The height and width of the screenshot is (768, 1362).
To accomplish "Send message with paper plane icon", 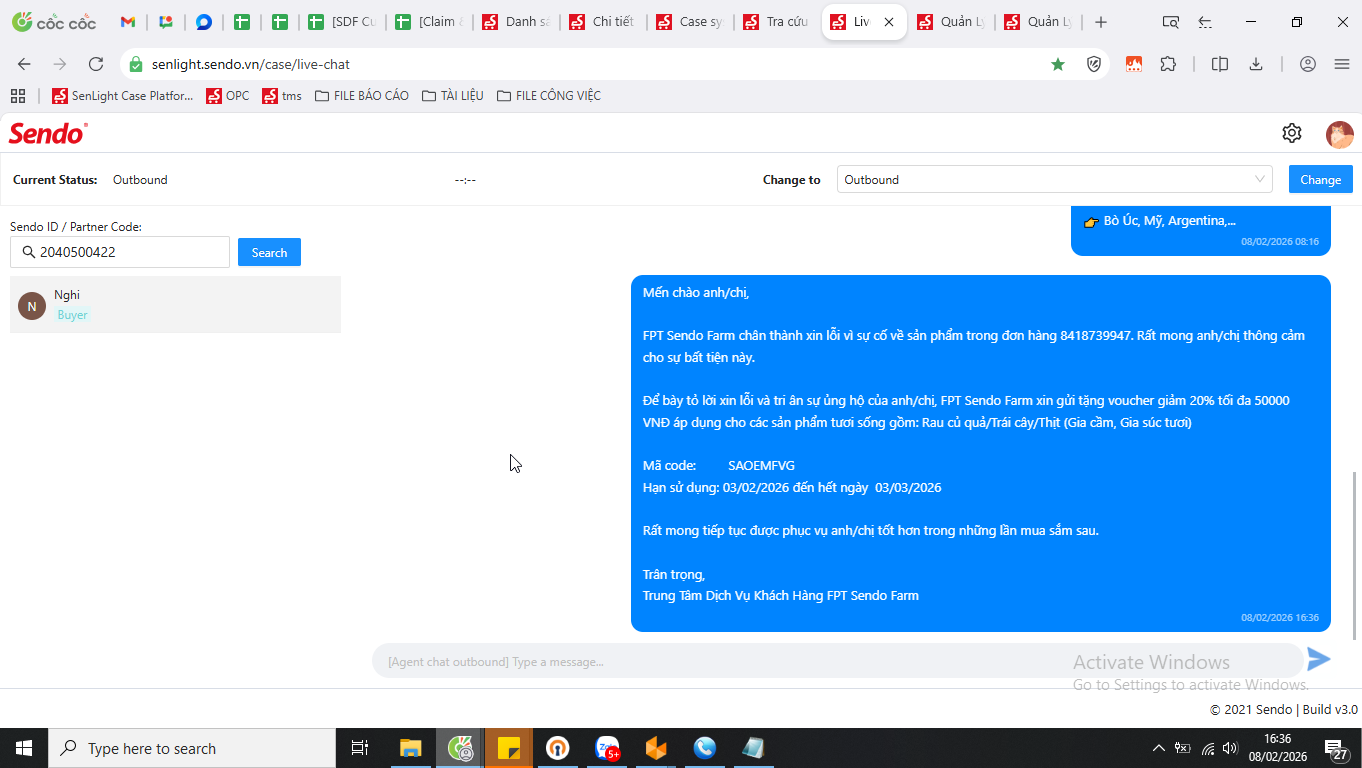I will tap(1319, 659).
